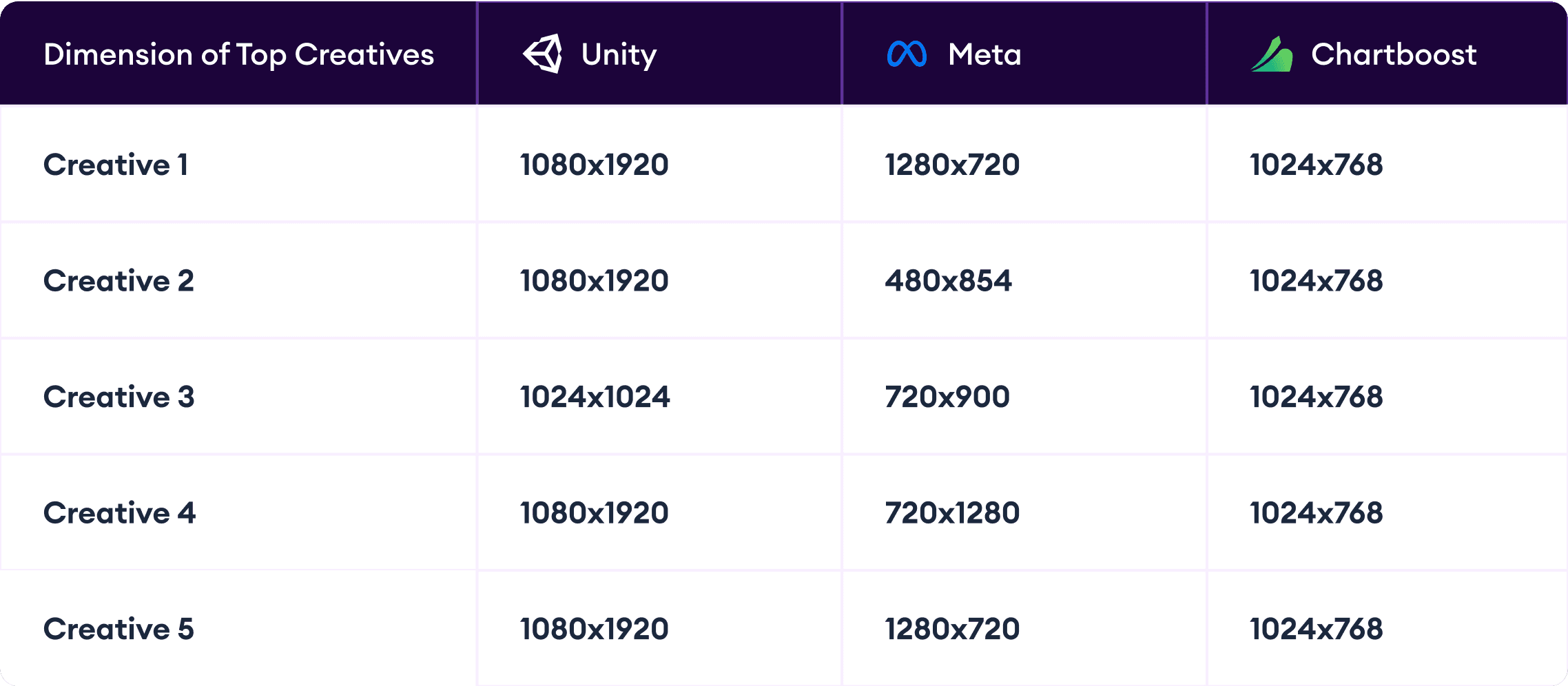Screen dimensions: 1568x686
Task: Click Unity's 1080x1920 cell in Creative 2 row
Action: pyautogui.click(x=594, y=281)
